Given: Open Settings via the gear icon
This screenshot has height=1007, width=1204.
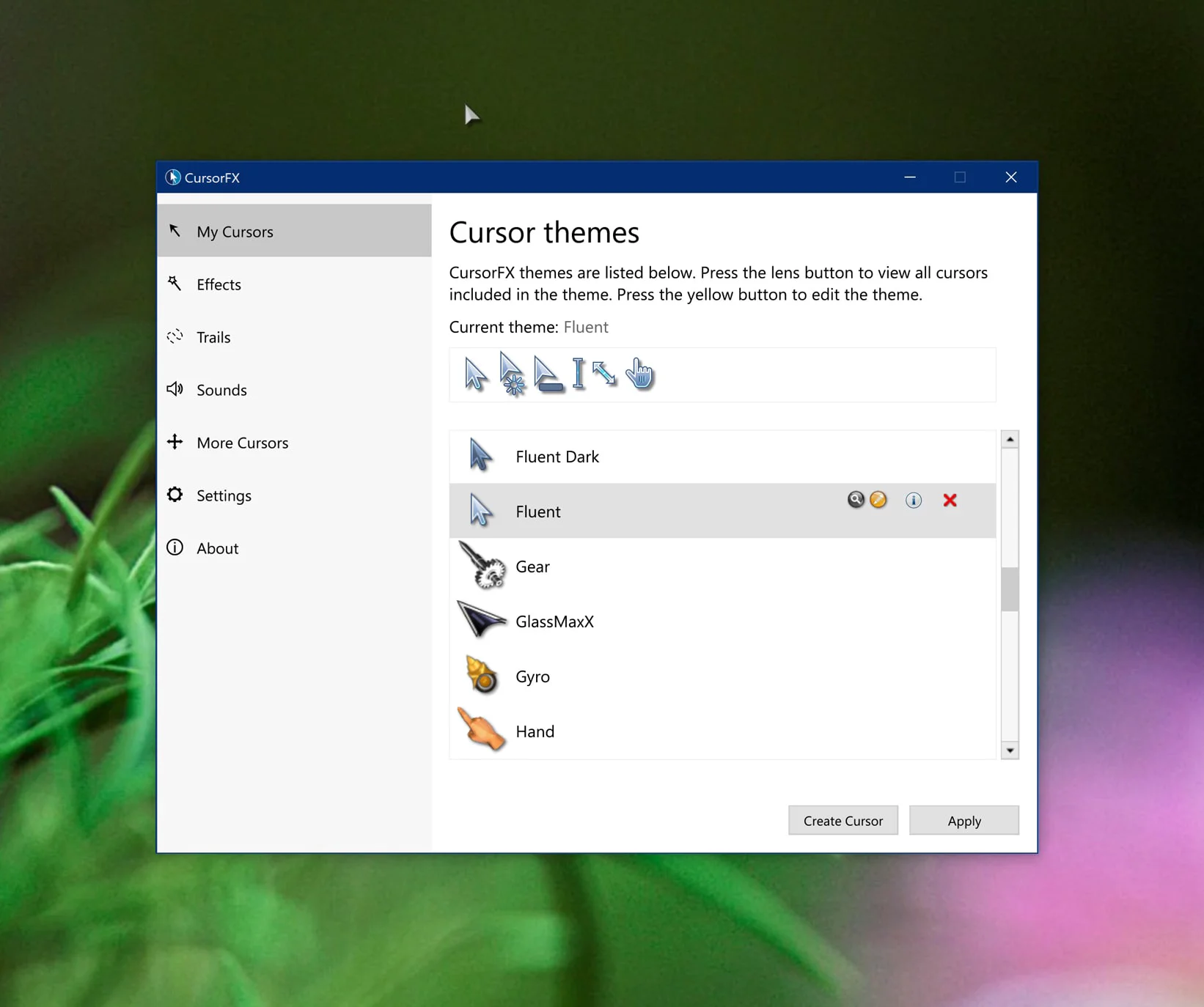Looking at the screenshot, I should [x=175, y=495].
